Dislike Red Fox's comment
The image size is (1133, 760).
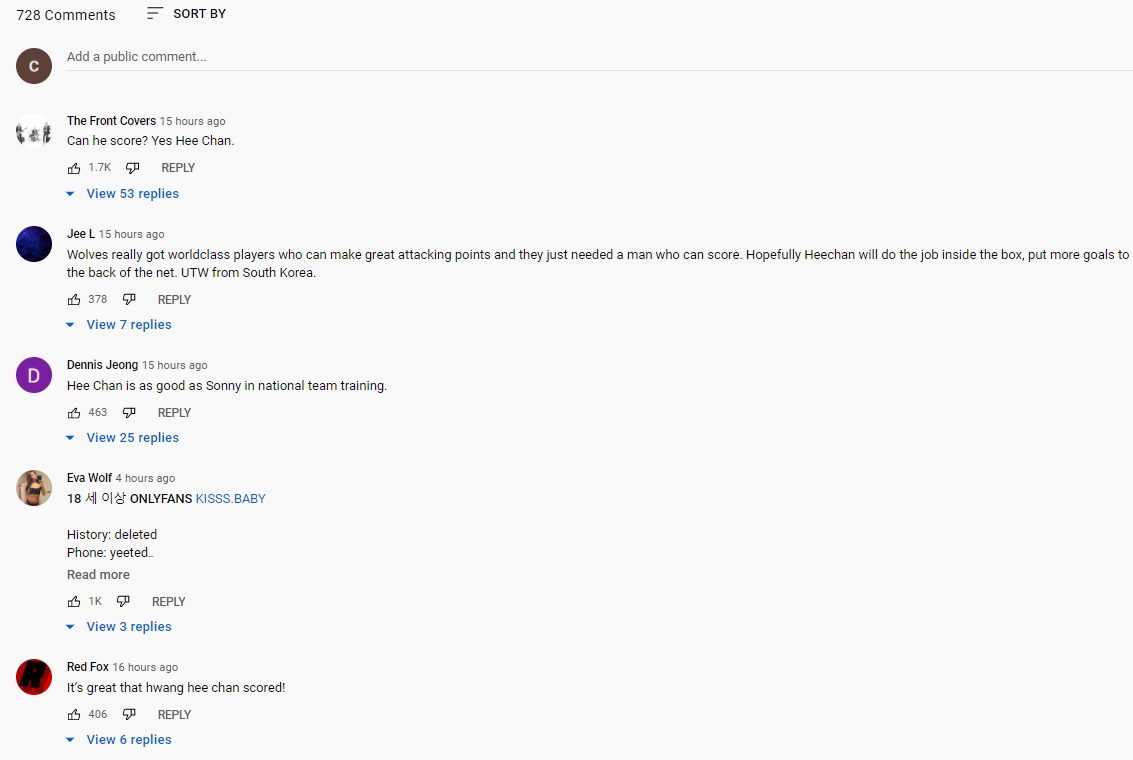(x=129, y=715)
